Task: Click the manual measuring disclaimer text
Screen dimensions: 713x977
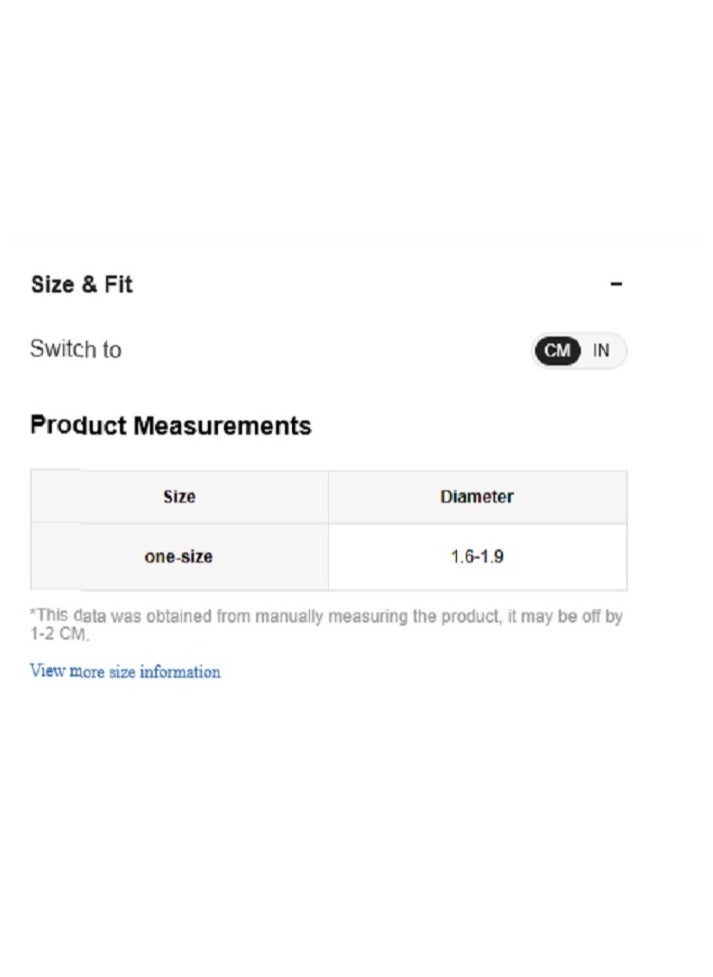Action: pyautogui.click(x=326, y=625)
